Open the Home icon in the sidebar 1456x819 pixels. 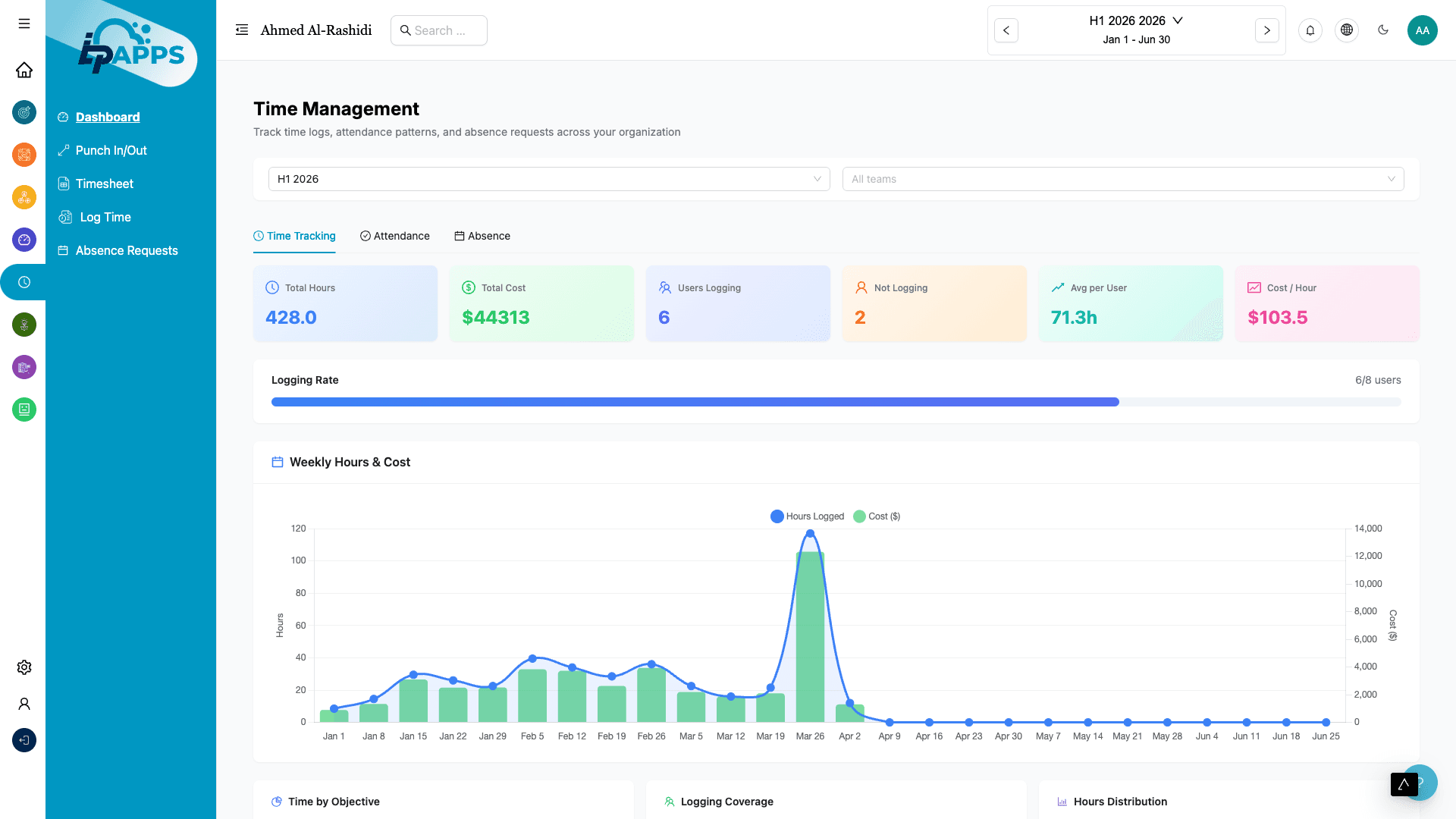[x=24, y=70]
